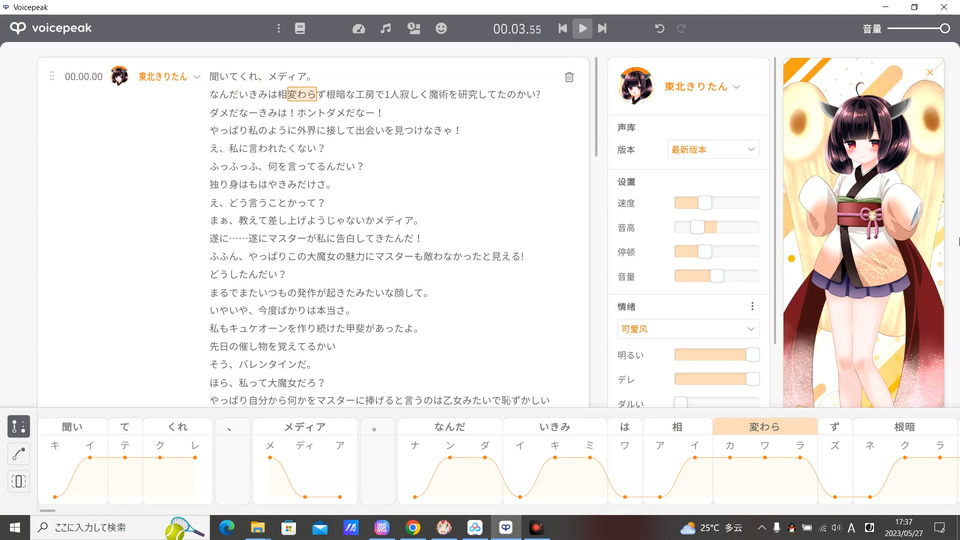Viewport: 960px width, 540px height.
Task: Click text line え、私に言われたくない？
Action: (x=267, y=148)
